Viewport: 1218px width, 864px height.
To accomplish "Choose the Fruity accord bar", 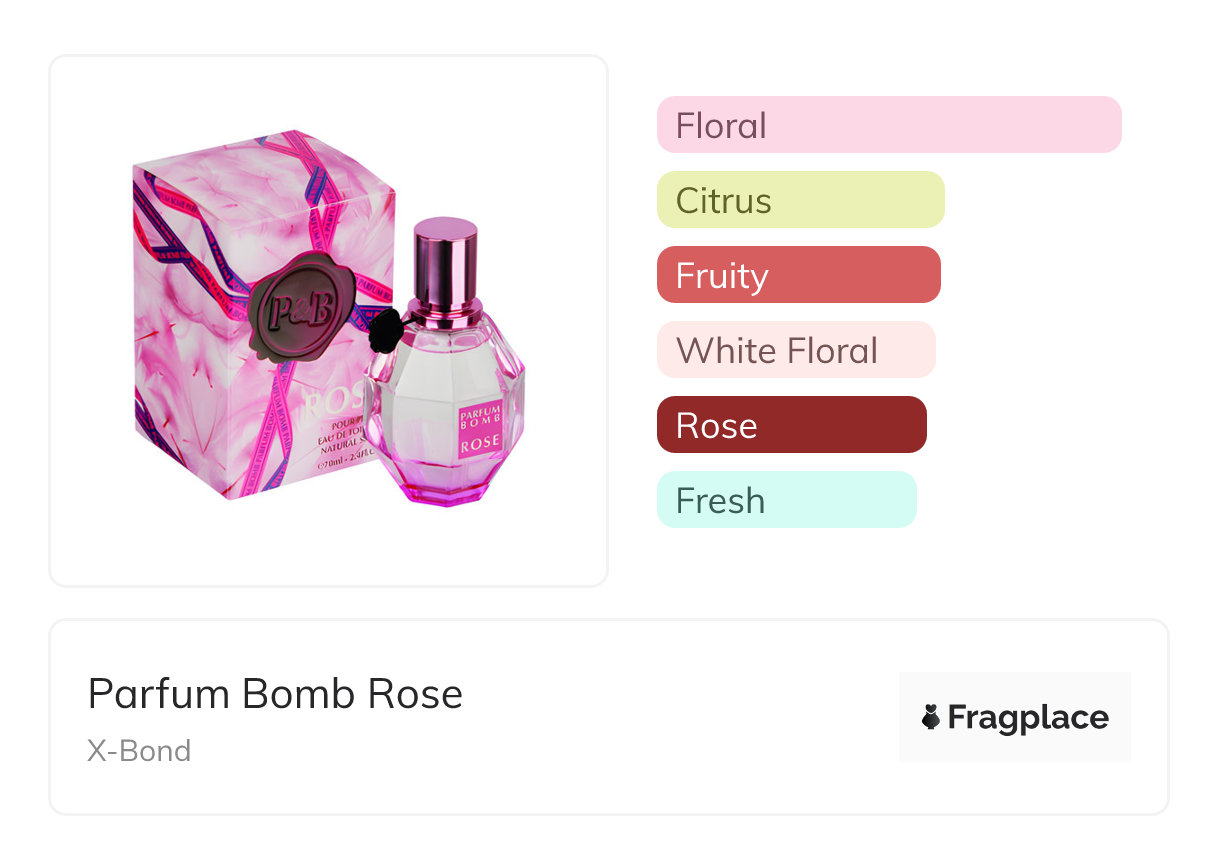I will [798, 275].
